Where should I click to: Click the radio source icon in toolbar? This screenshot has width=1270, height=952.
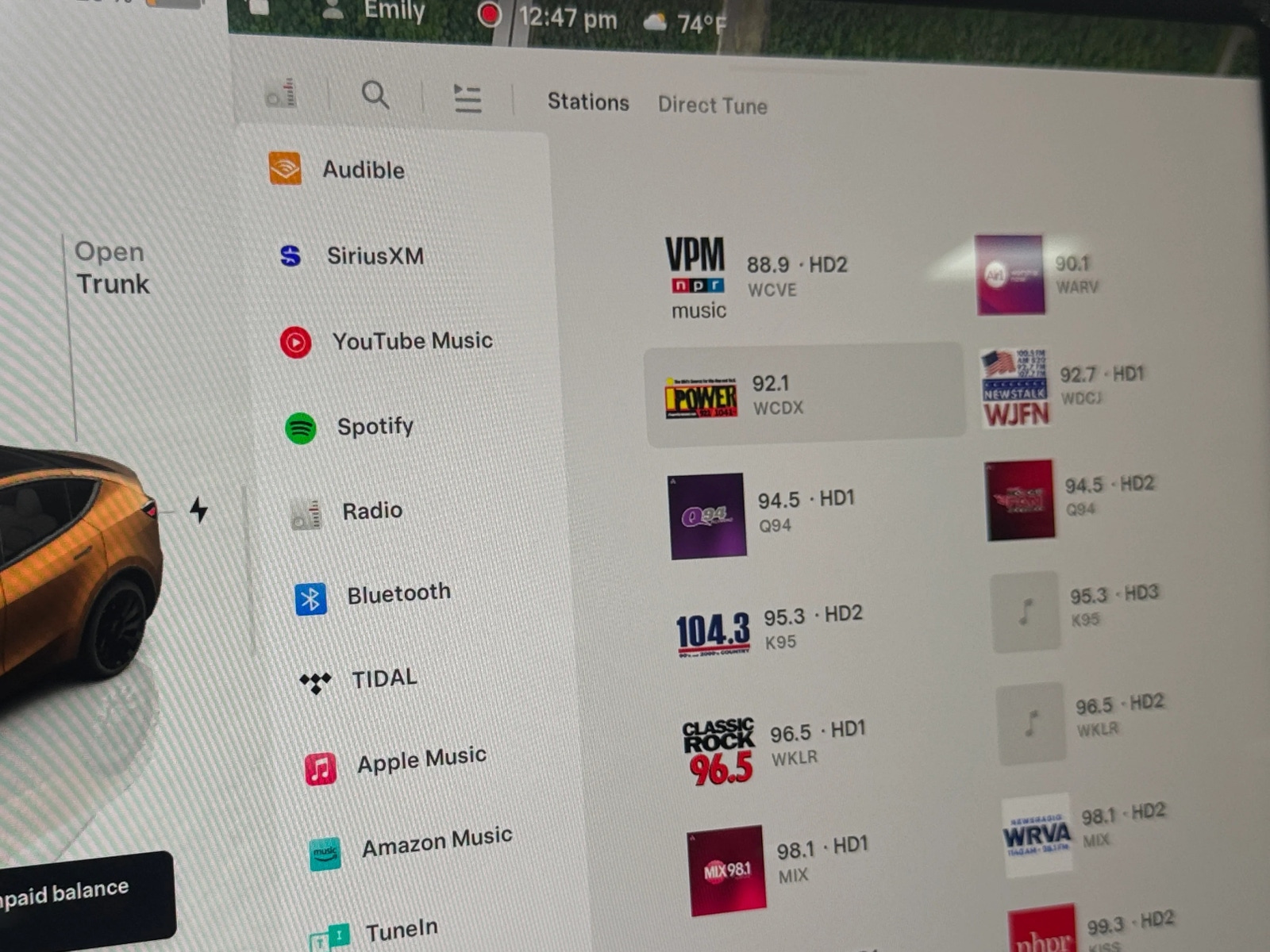click(x=282, y=93)
